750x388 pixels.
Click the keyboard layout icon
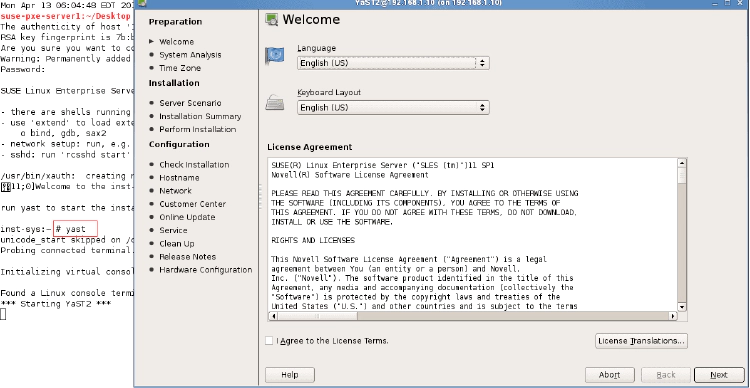click(275, 102)
